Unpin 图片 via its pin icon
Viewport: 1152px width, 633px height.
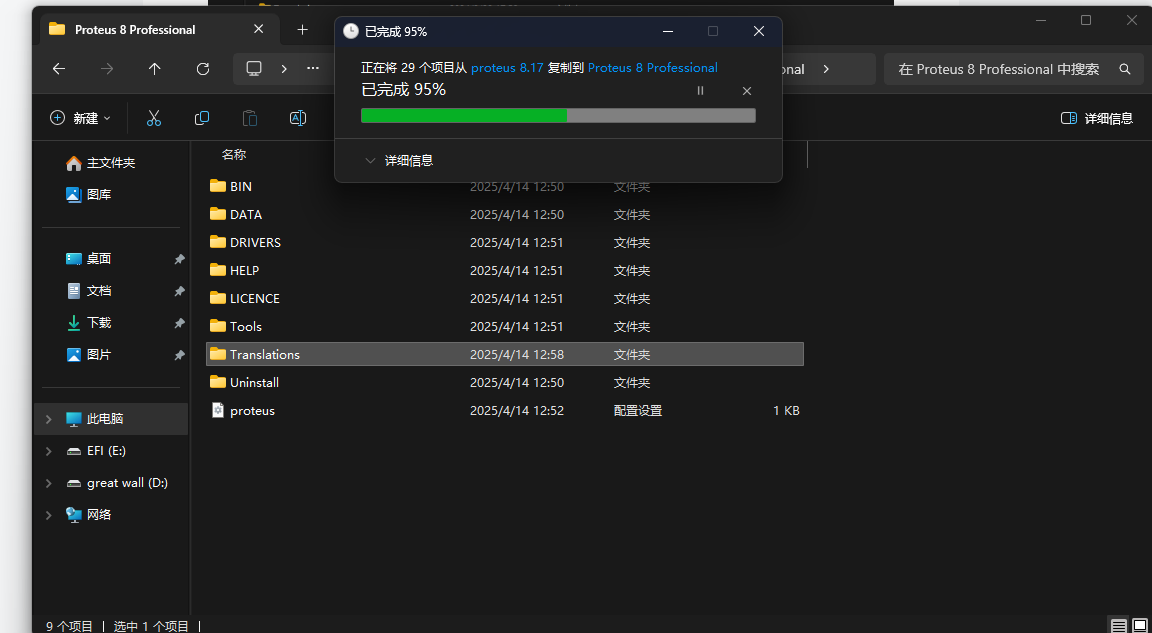[179, 355]
